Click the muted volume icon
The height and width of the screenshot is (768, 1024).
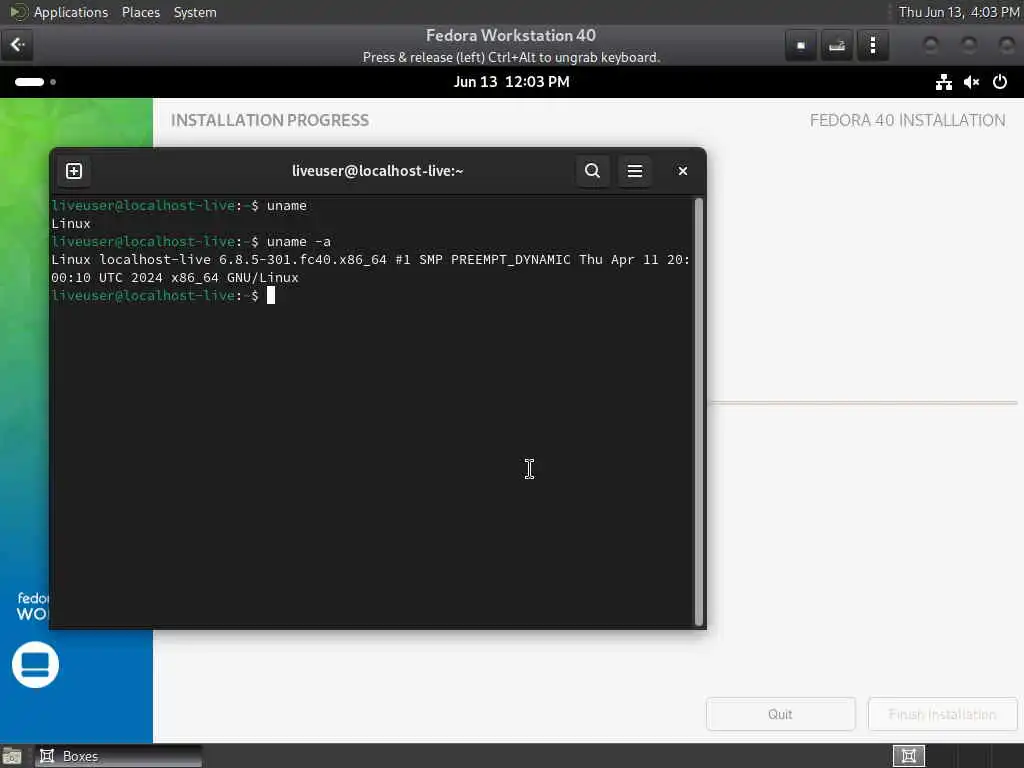pos(972,82)
